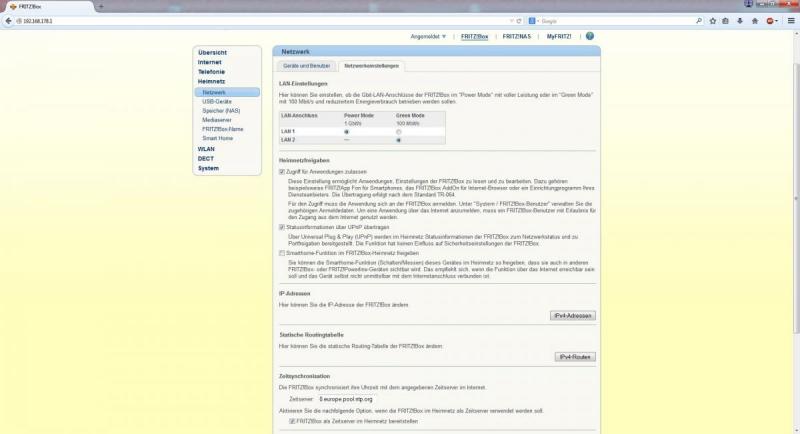Screen dimensions: 800x434
Task: Open USB-Geräte in Heimnetz menu
Action: click(220, 101)
